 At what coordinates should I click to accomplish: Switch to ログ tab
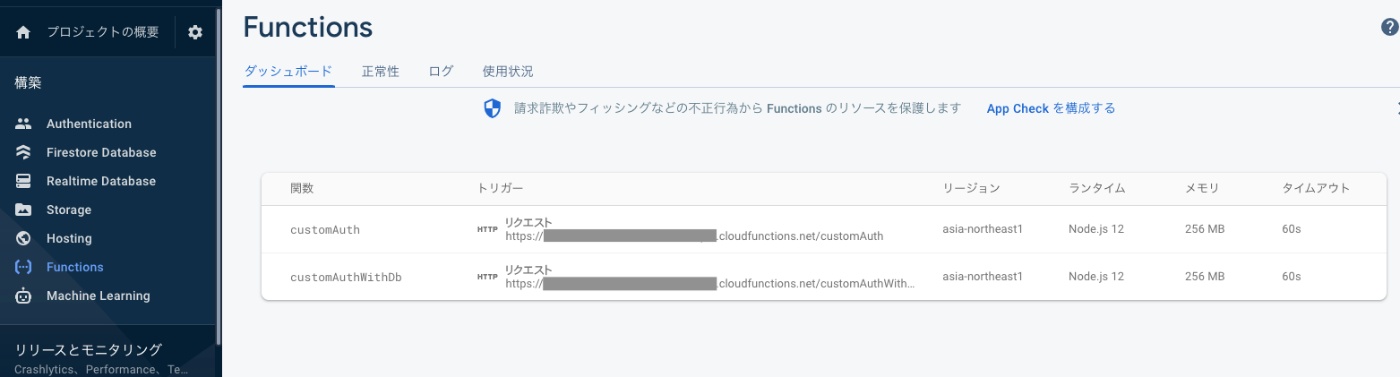[441, 72]
